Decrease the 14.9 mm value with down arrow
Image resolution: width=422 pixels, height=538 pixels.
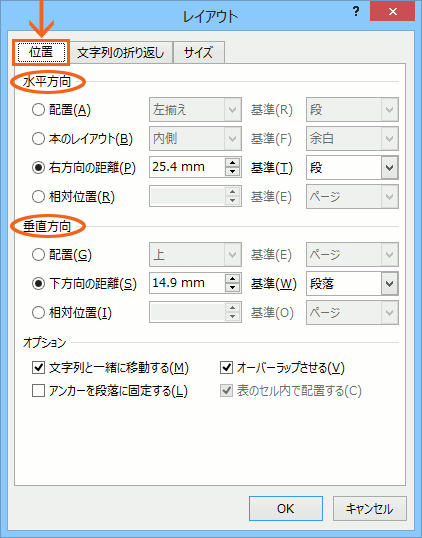pos(233,288)
